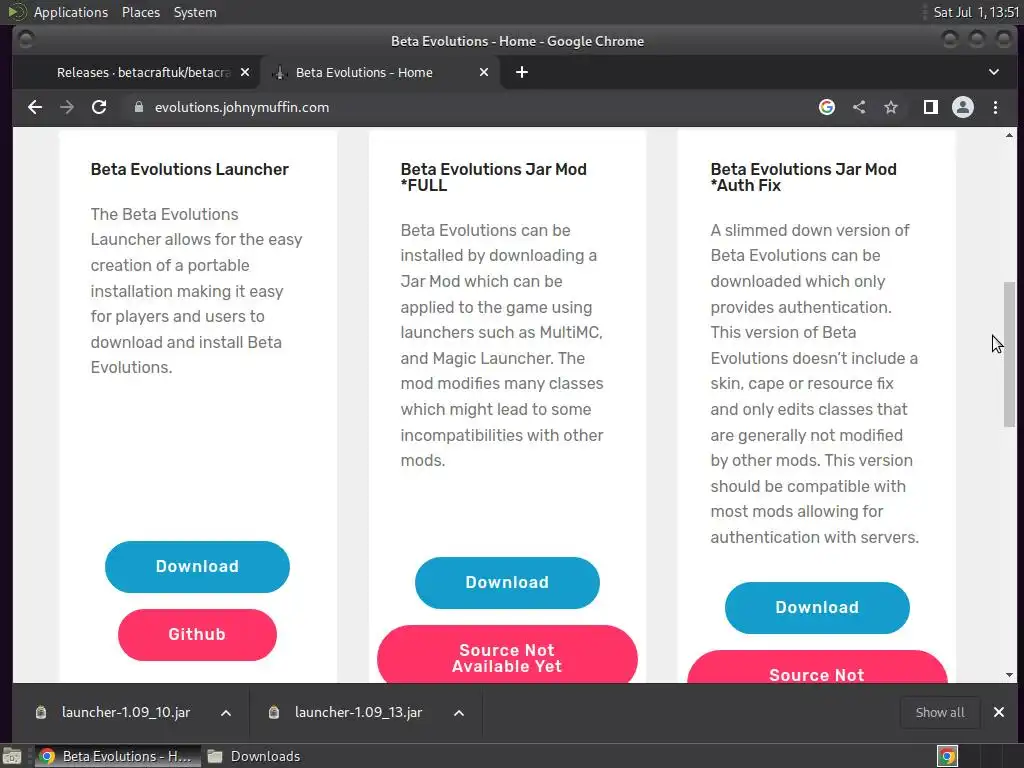This screenshot has height=768, width=1024.
Task: Click the Beta Evolutions Jar Mod *FULL heading
Action: (494, 177)
